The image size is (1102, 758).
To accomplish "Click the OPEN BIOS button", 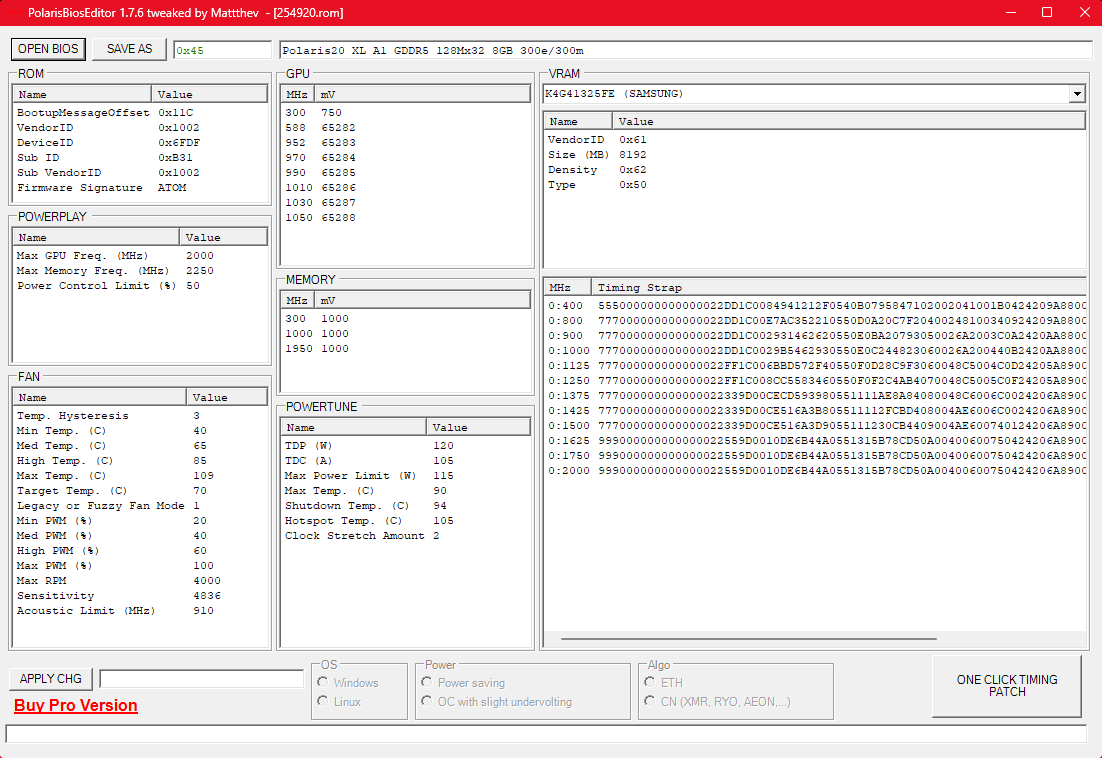I will [x=48, y=49].
